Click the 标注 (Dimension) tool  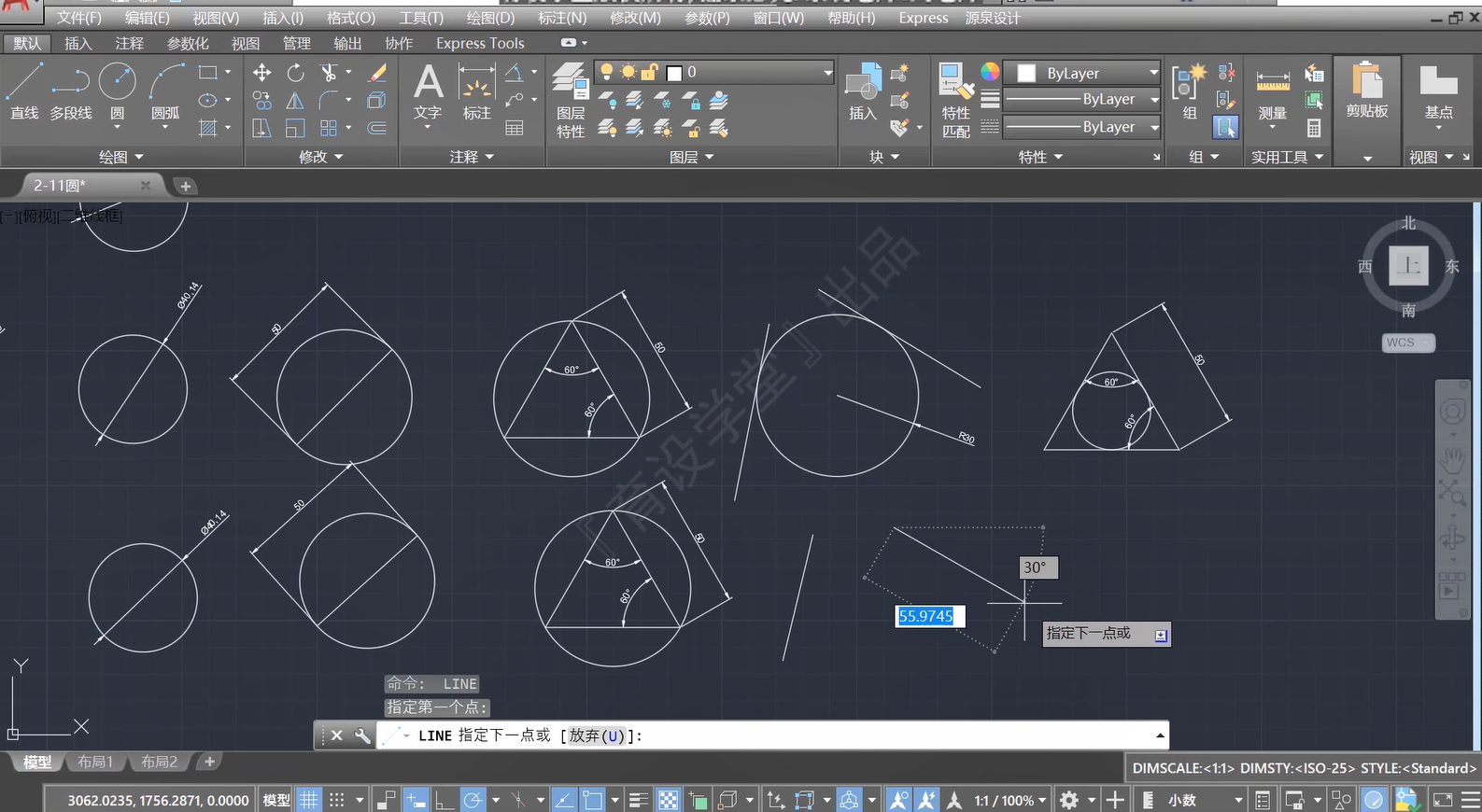[x=476, y=93]
